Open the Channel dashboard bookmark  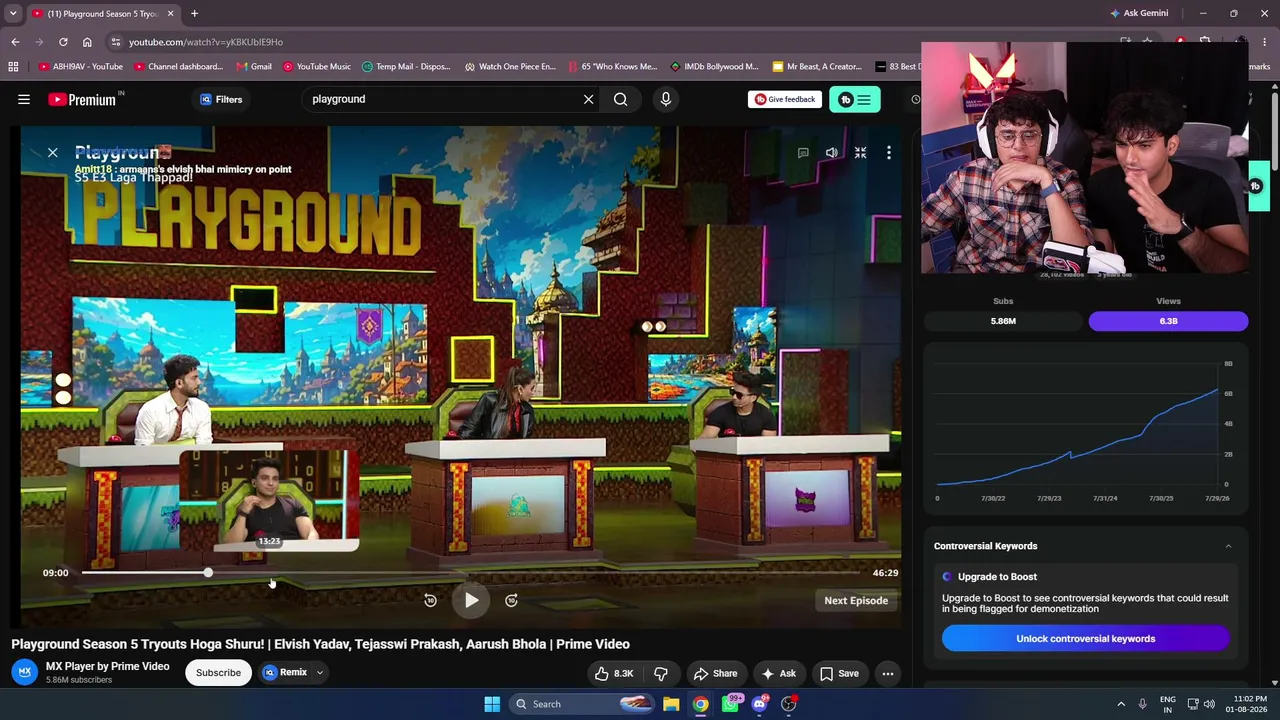coord(179,67)
